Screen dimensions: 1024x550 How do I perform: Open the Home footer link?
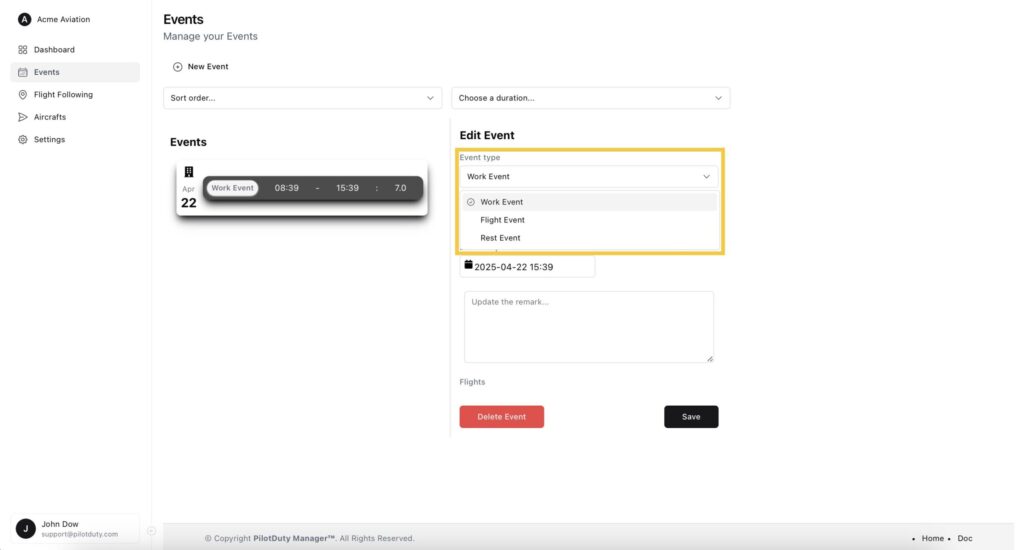click(933, 538)
